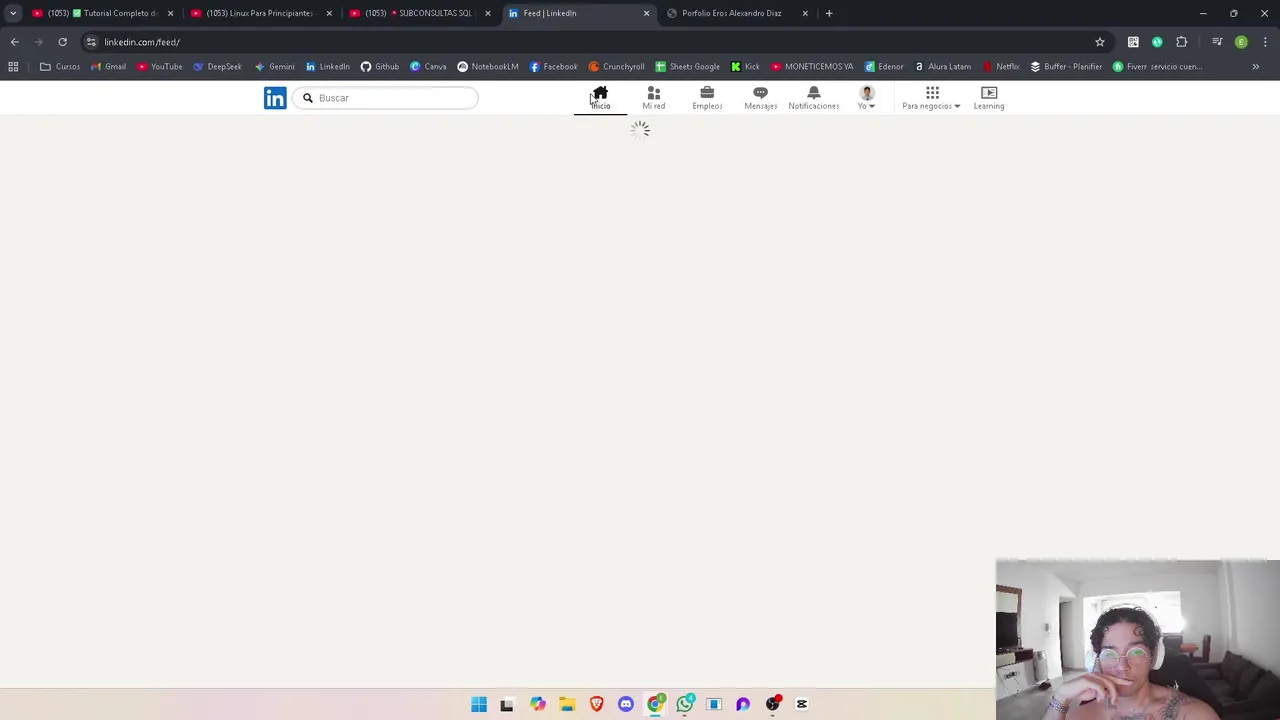Bookmark this page with the star icon
Screen dimensions: 1280x720
pyautogui.click(x=1100, y=42)
